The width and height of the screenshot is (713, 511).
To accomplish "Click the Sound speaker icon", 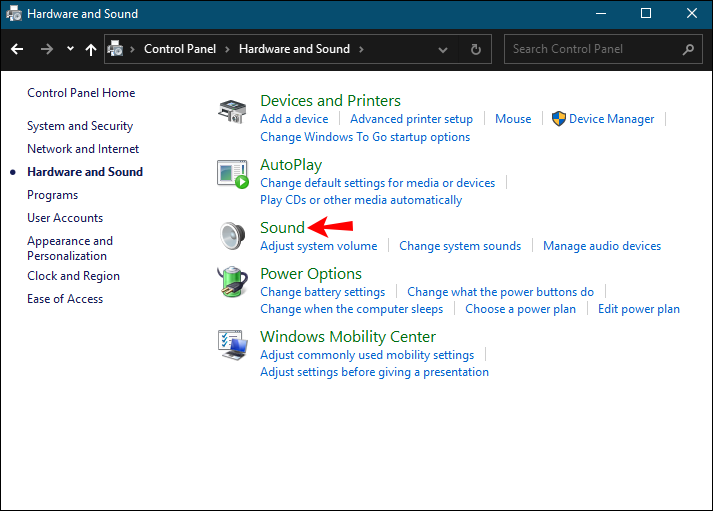I will tap(232, 236).
